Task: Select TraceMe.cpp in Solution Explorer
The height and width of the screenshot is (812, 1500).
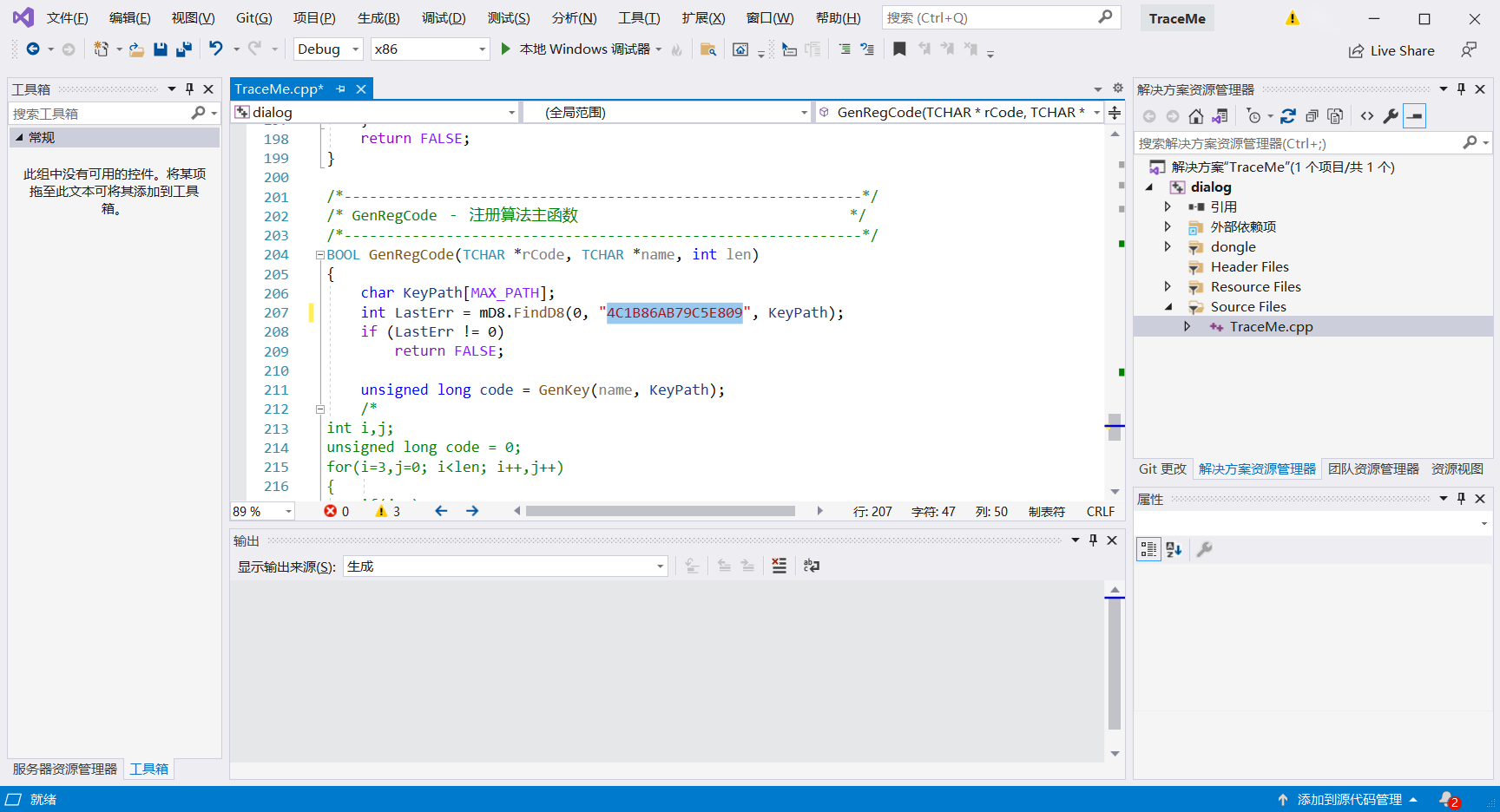Action: (x=1271, y=327)
